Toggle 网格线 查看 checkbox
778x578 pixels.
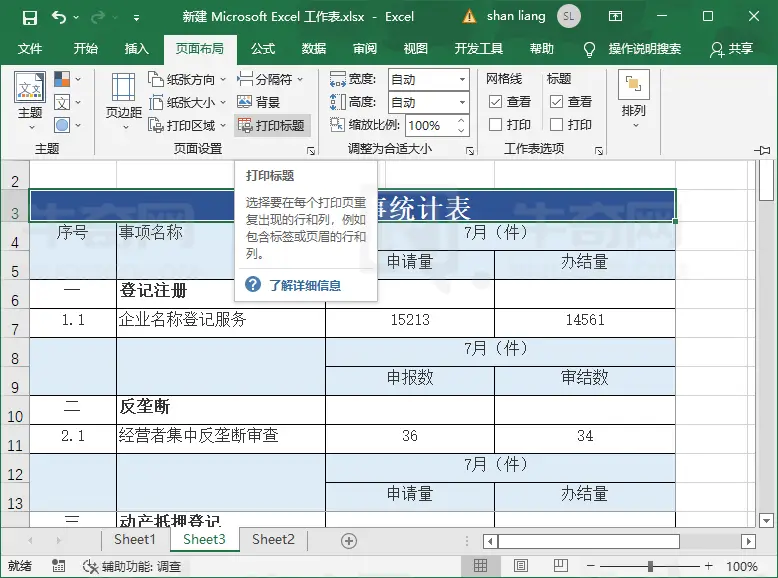(x=495, y=102)
